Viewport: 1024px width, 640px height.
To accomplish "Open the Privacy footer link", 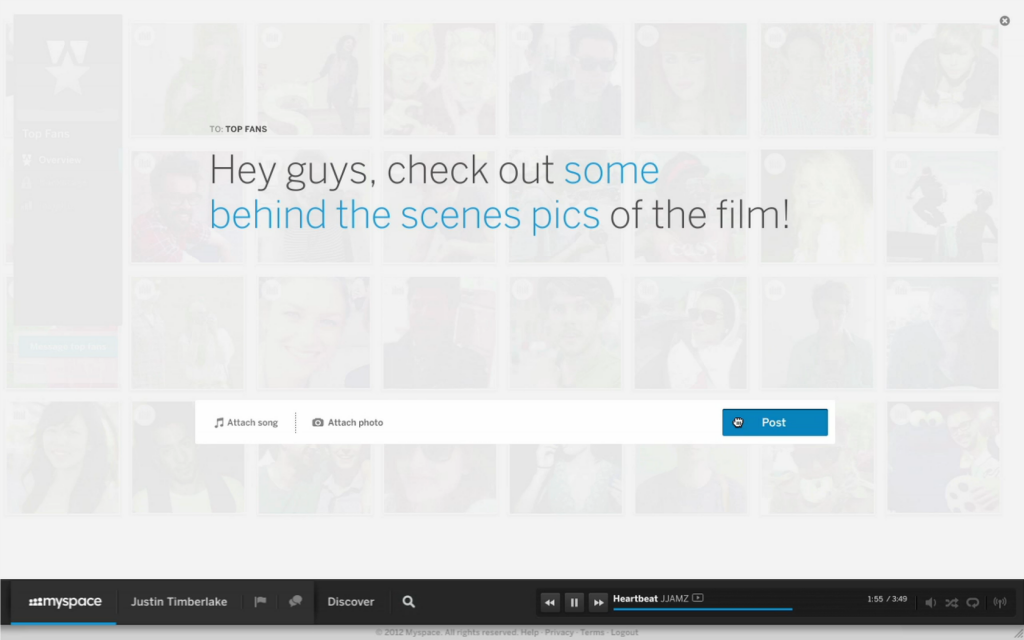I will [559, 632].
